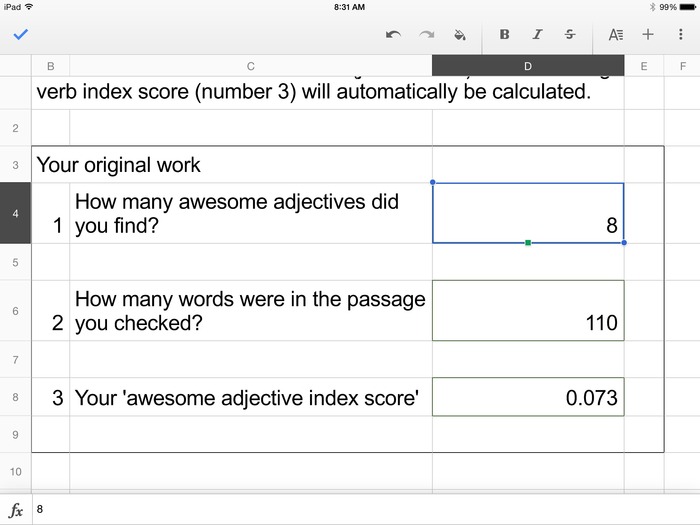Open the text format options panel
Viewport: 700px width, 525px height.
615,34
